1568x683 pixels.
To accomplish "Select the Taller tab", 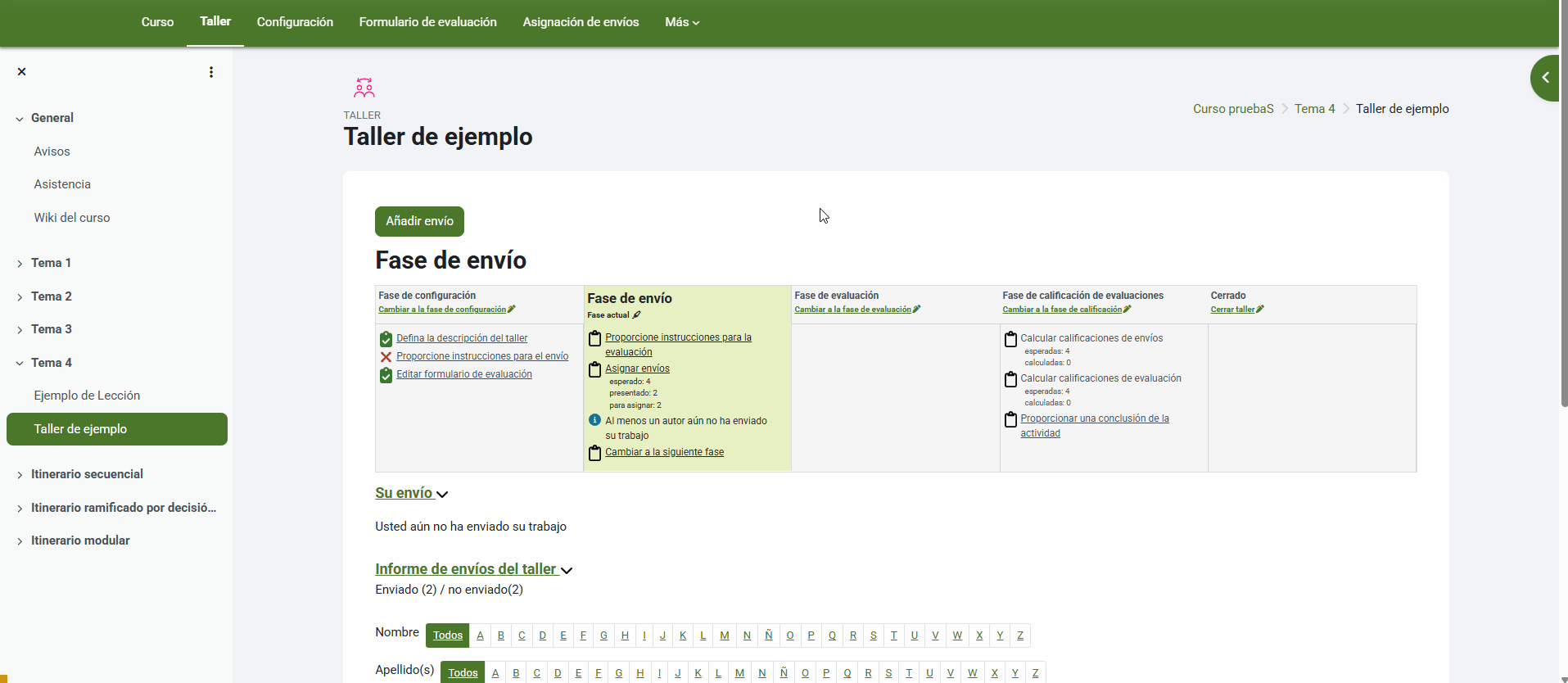I will point(215,22).
